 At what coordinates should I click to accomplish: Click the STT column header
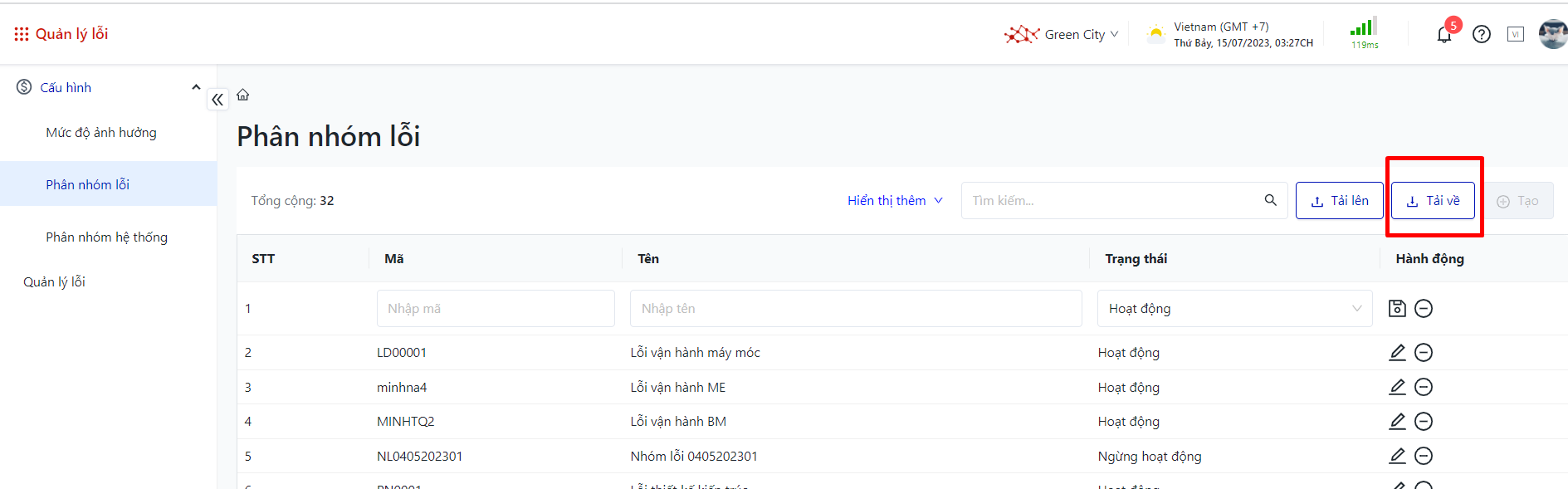(263, 259)
